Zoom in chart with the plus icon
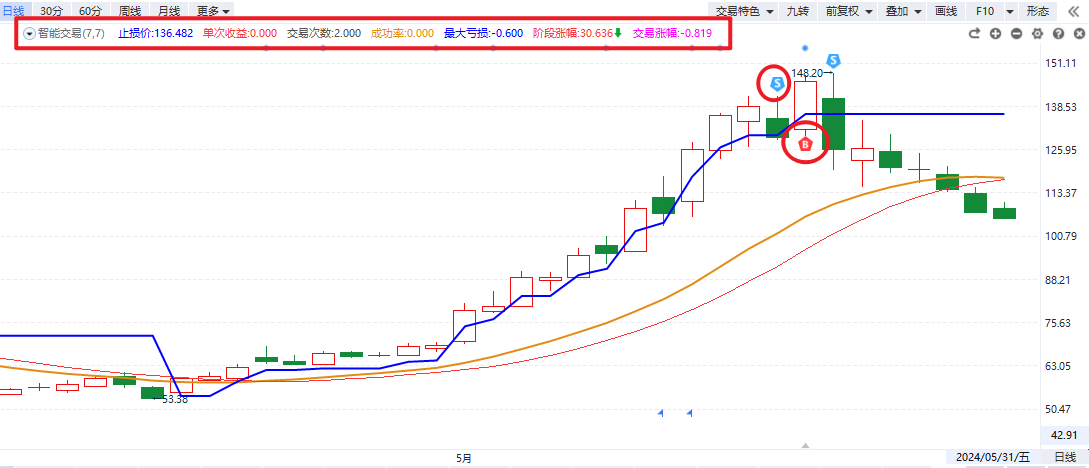This screenshot has width=1089, height=468. pyautogui.click(x=995, y=33)
